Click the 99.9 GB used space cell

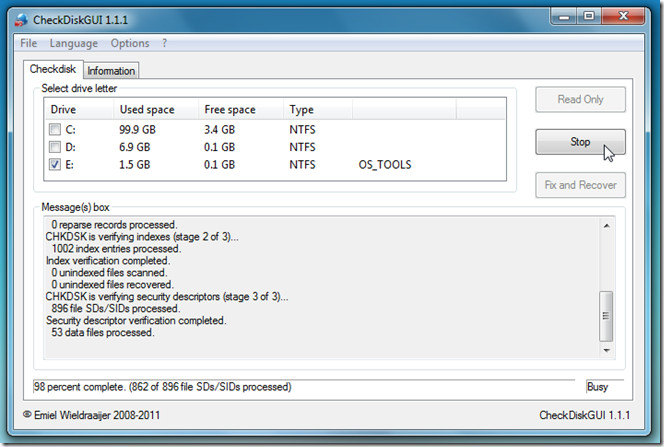coord(137,129)
